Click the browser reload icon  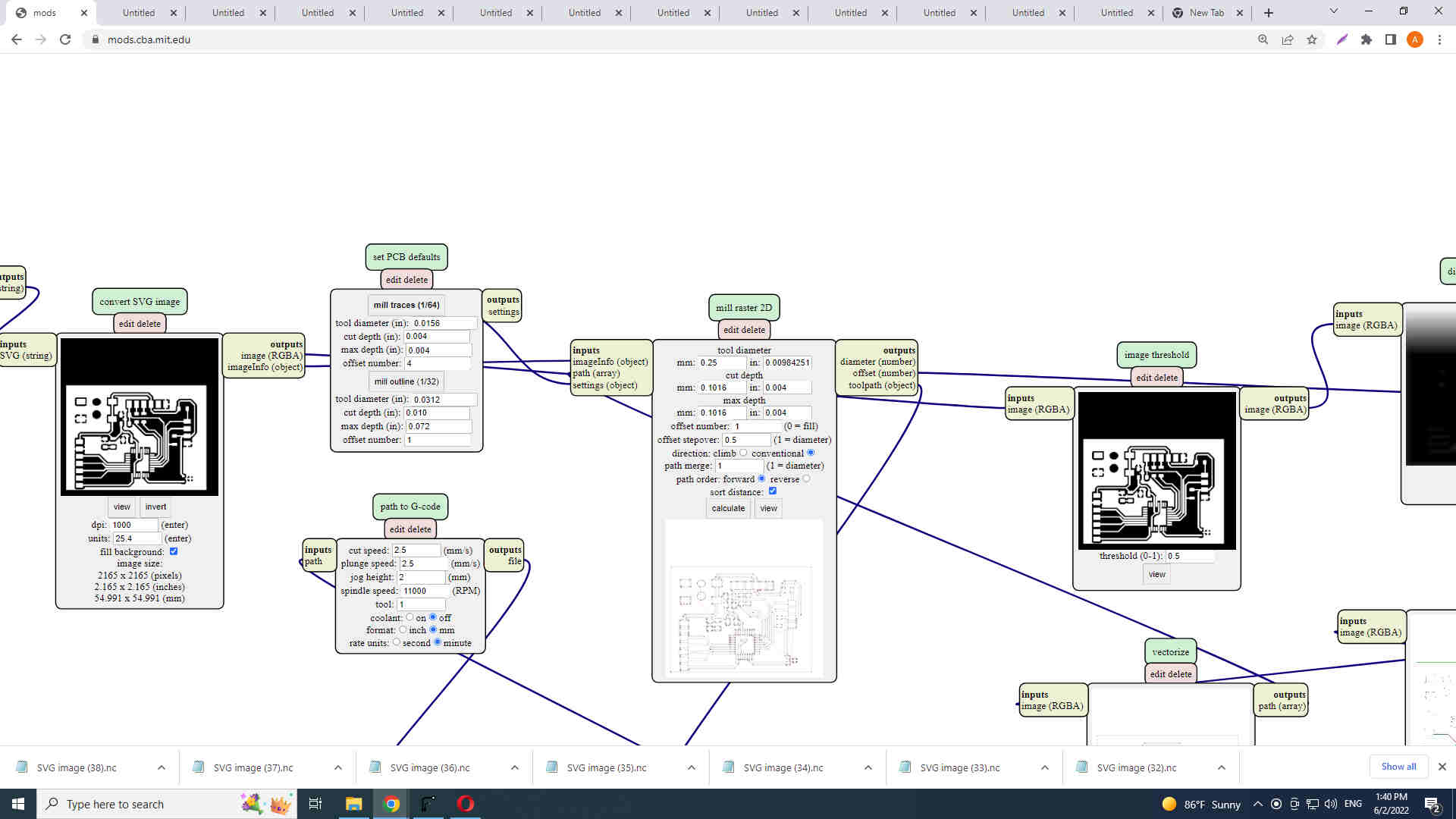tap(65, 39)
